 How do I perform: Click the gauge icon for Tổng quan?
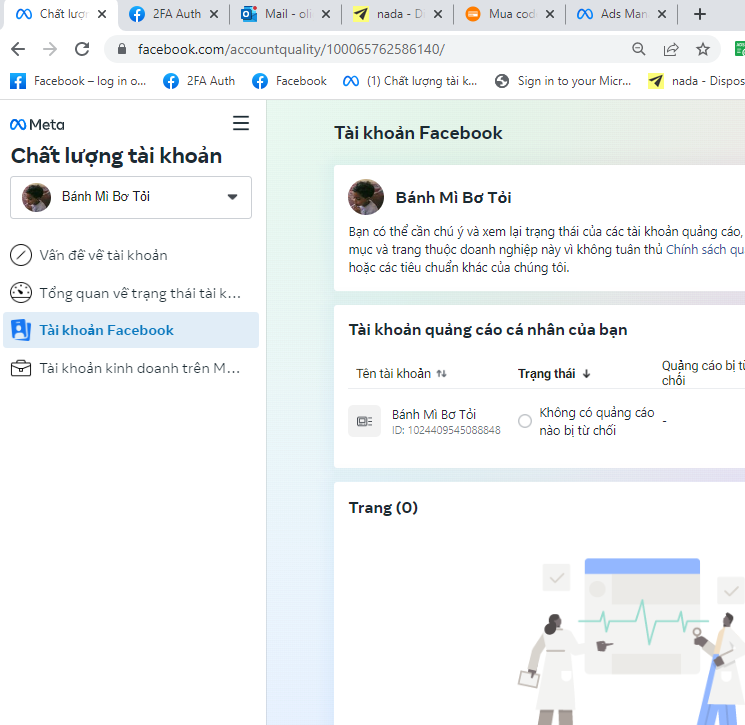(21, 293)
